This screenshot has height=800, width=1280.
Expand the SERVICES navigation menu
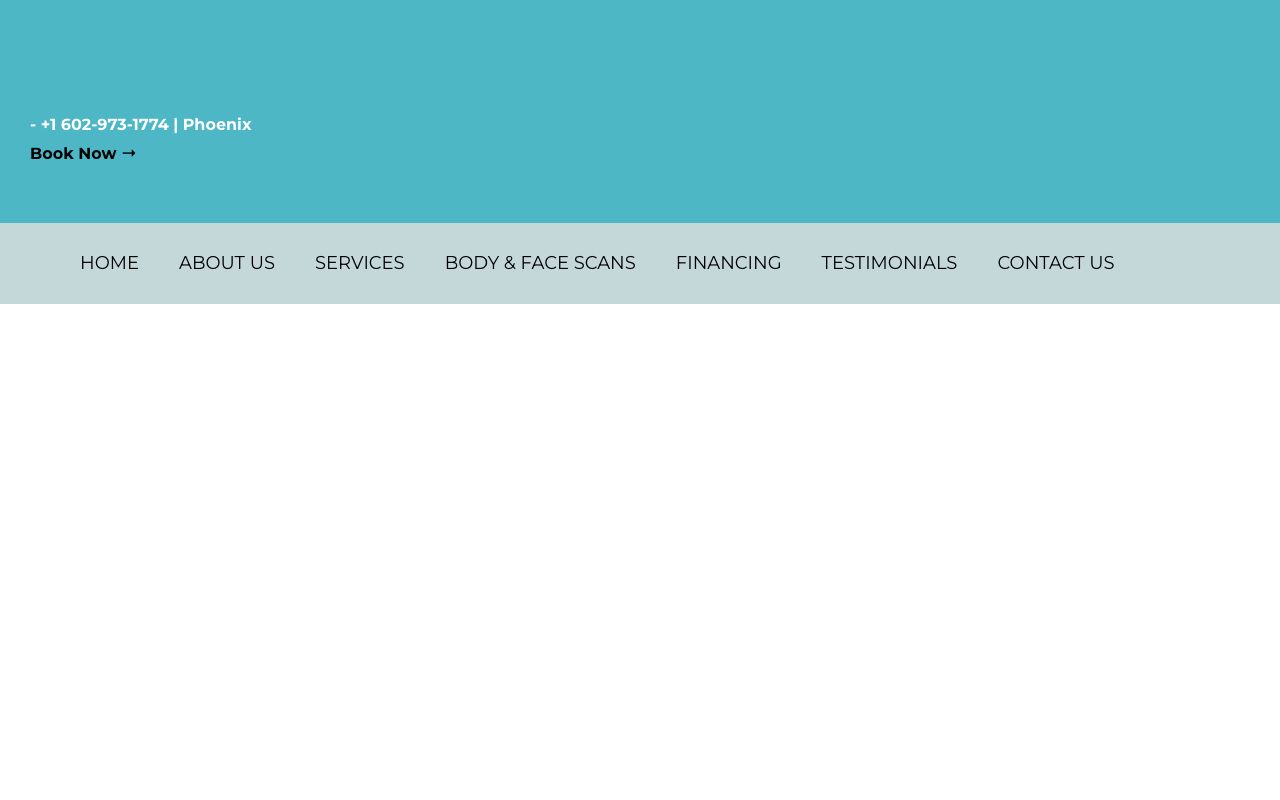coord(359,263)
